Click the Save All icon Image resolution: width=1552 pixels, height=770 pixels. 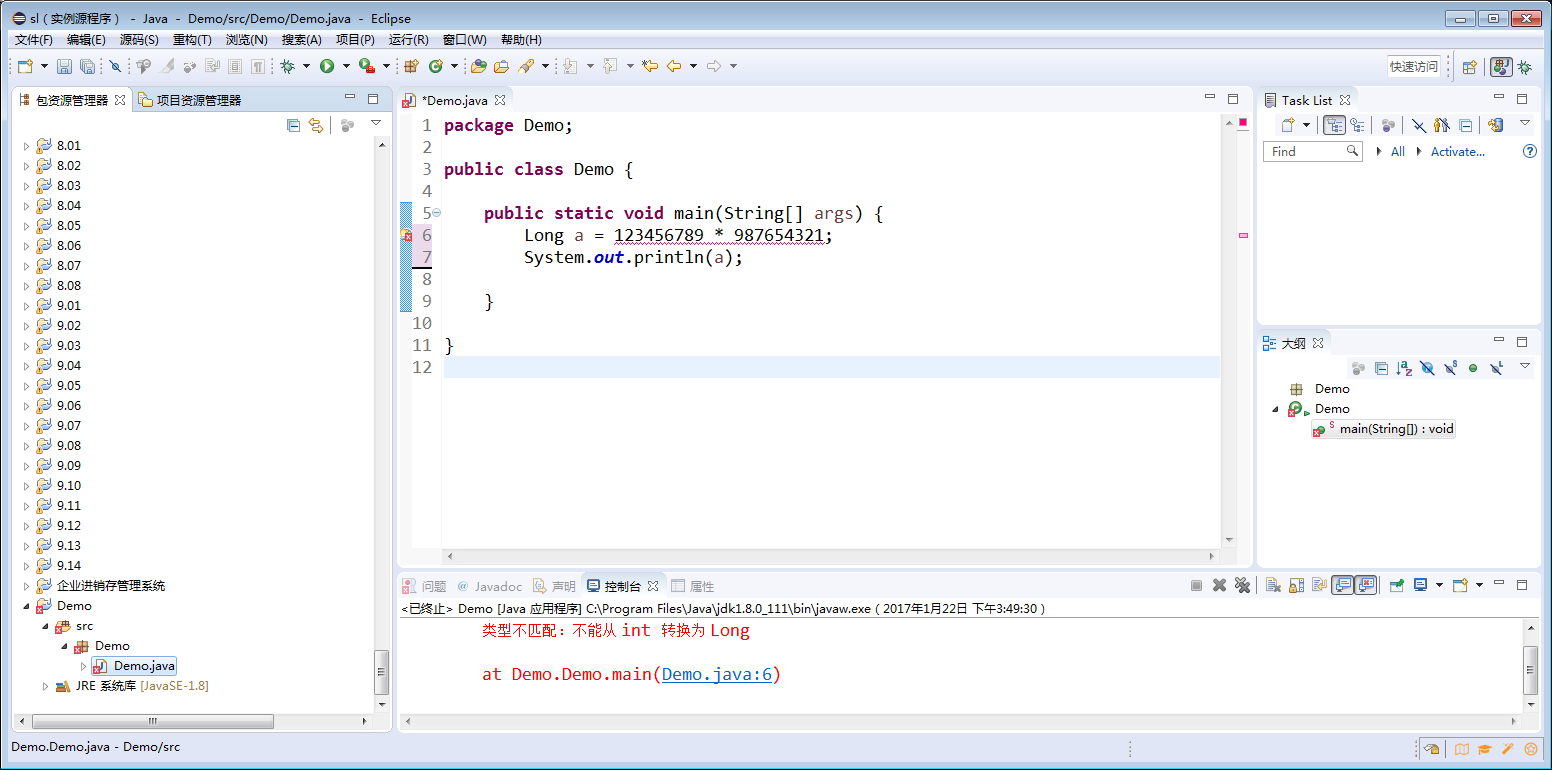tap(88, 66)
